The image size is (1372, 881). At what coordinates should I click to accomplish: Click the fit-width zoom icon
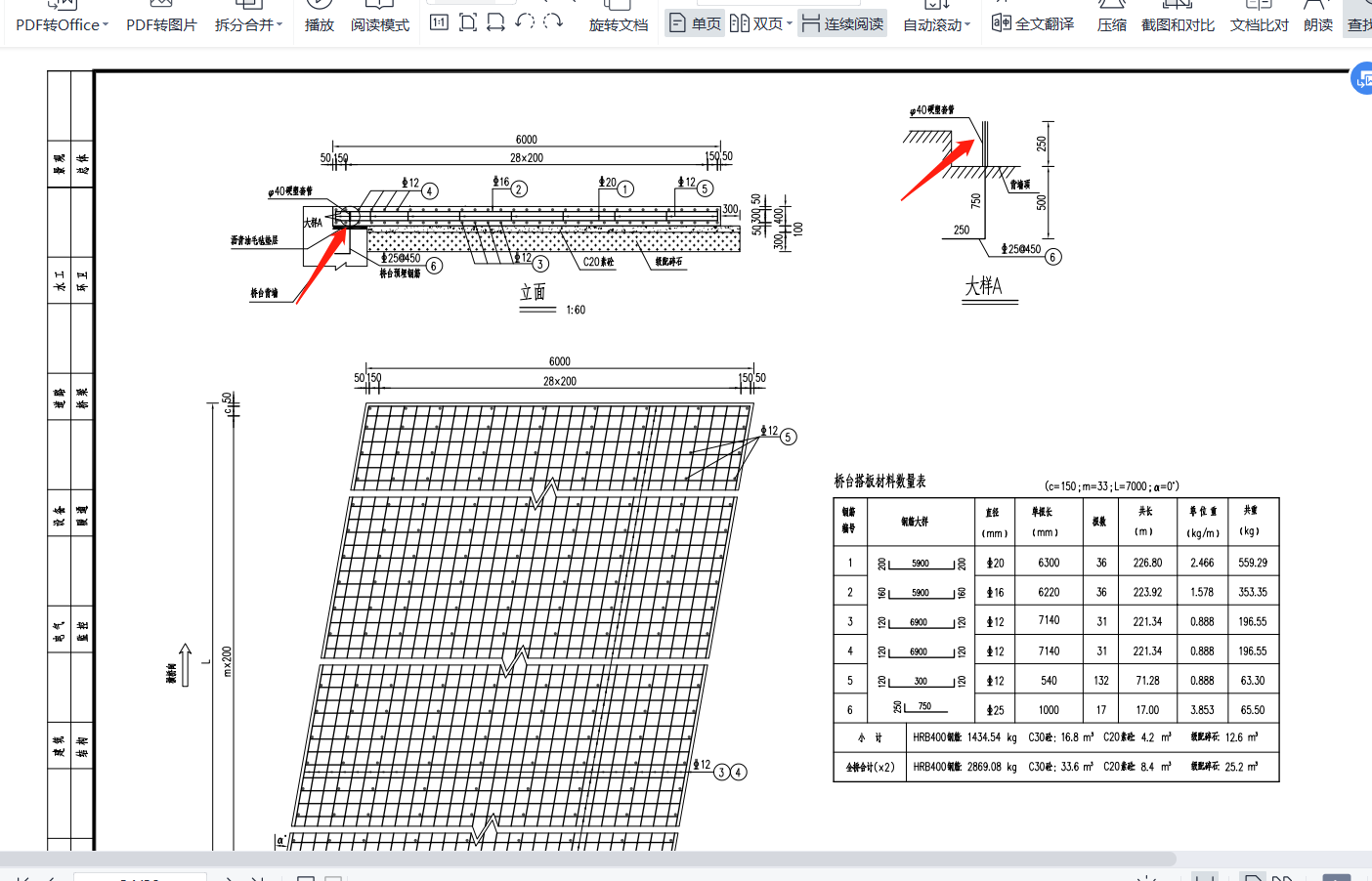click(x=496, y=22)
